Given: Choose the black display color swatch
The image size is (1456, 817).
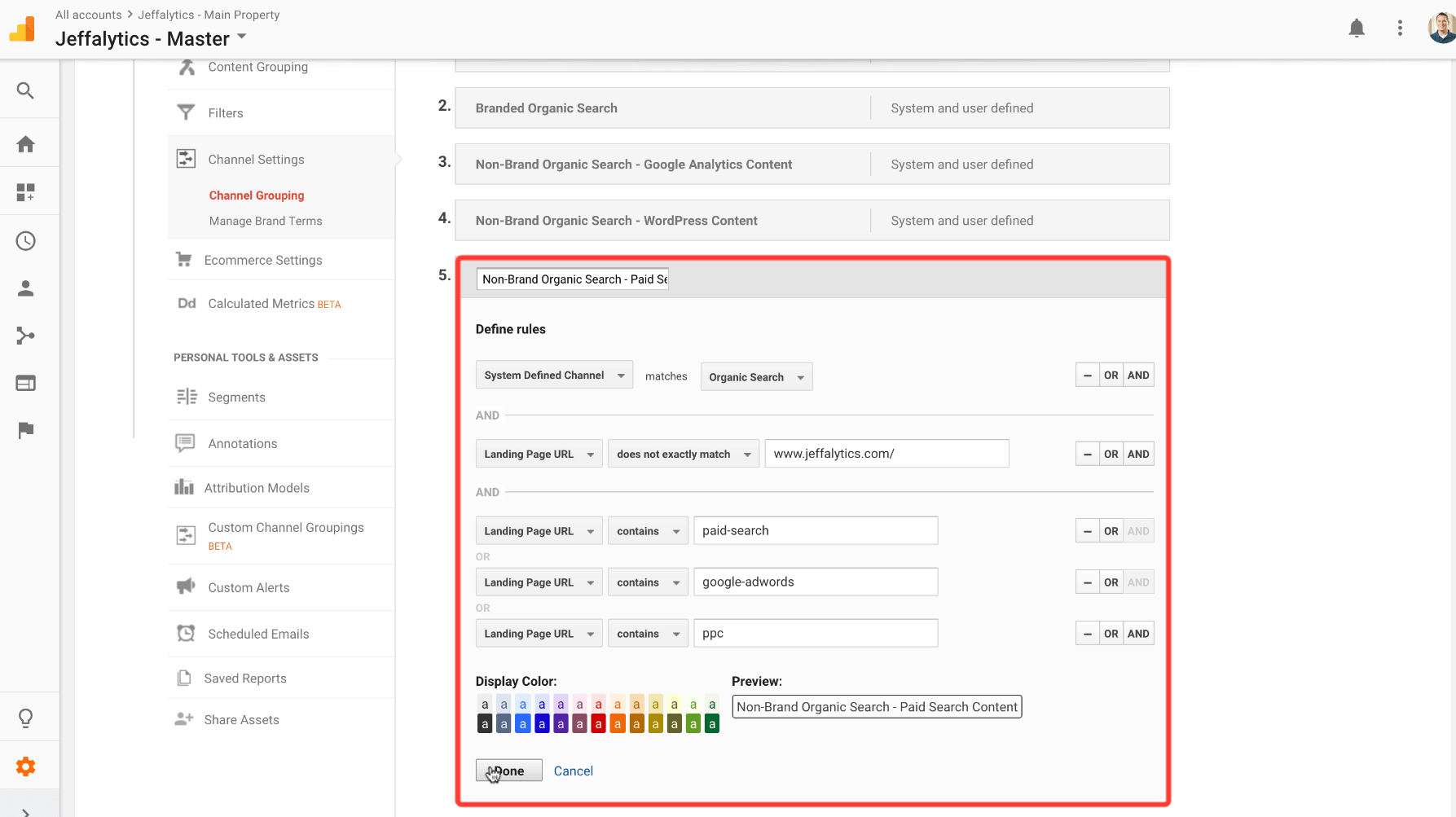Looking at the screenshot, I should click(484, 723).
